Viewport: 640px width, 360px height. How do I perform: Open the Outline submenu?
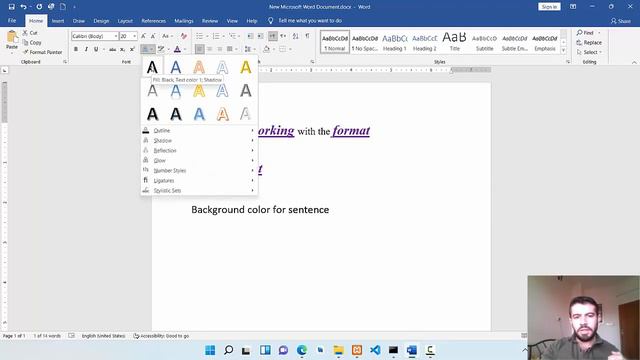click(x=199, y=131)
